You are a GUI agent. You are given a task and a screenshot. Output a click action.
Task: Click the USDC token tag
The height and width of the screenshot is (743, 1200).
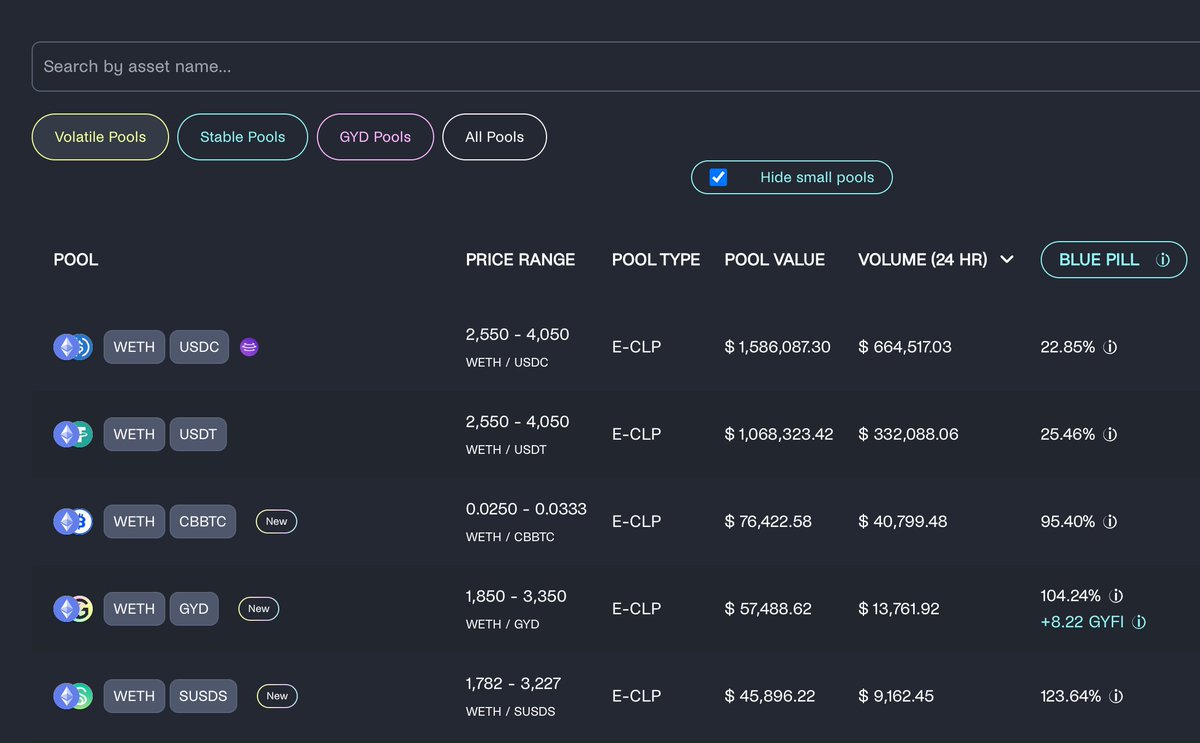pos(199,347)
